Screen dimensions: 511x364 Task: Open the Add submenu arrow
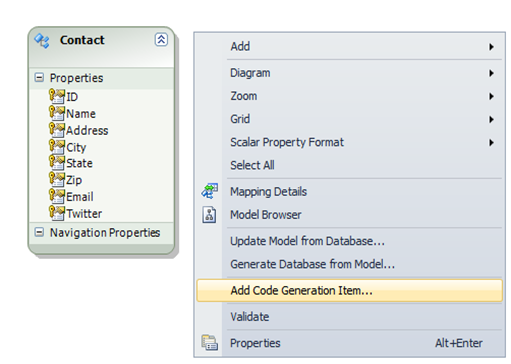click(491, 47)
